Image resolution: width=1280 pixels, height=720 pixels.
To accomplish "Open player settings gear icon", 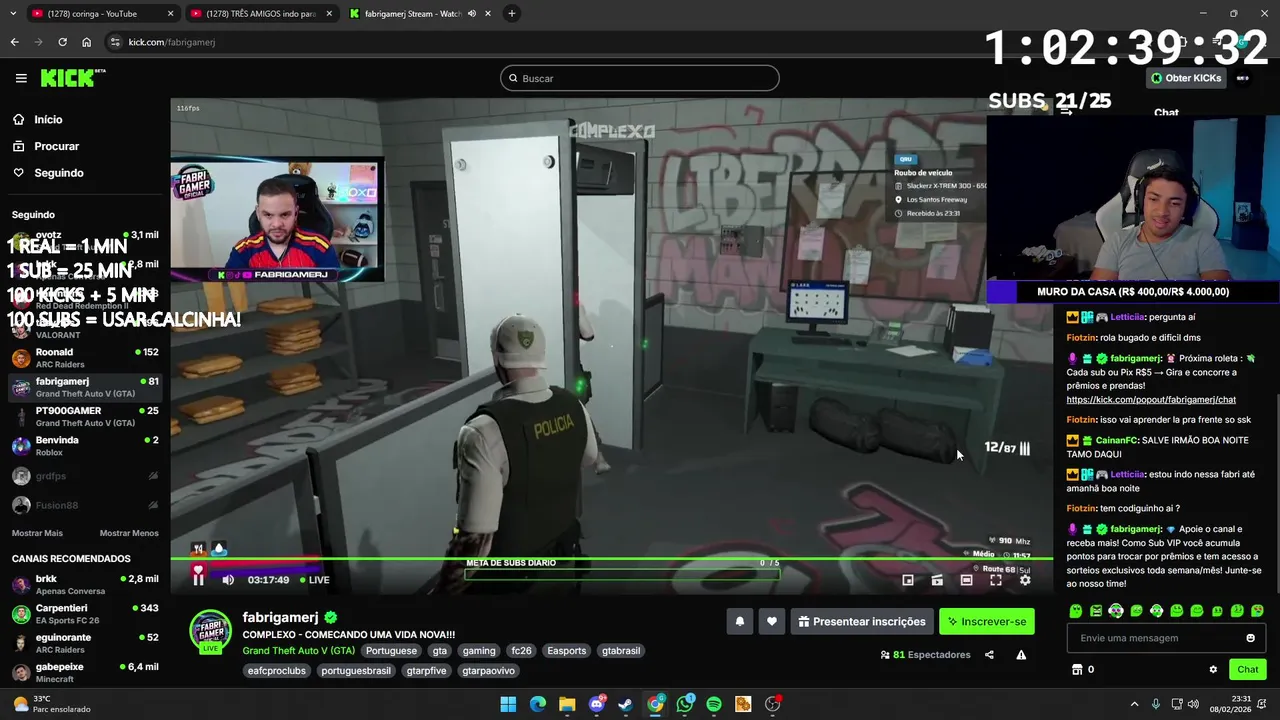I will pyautogui.click(x=1025, y=580).
